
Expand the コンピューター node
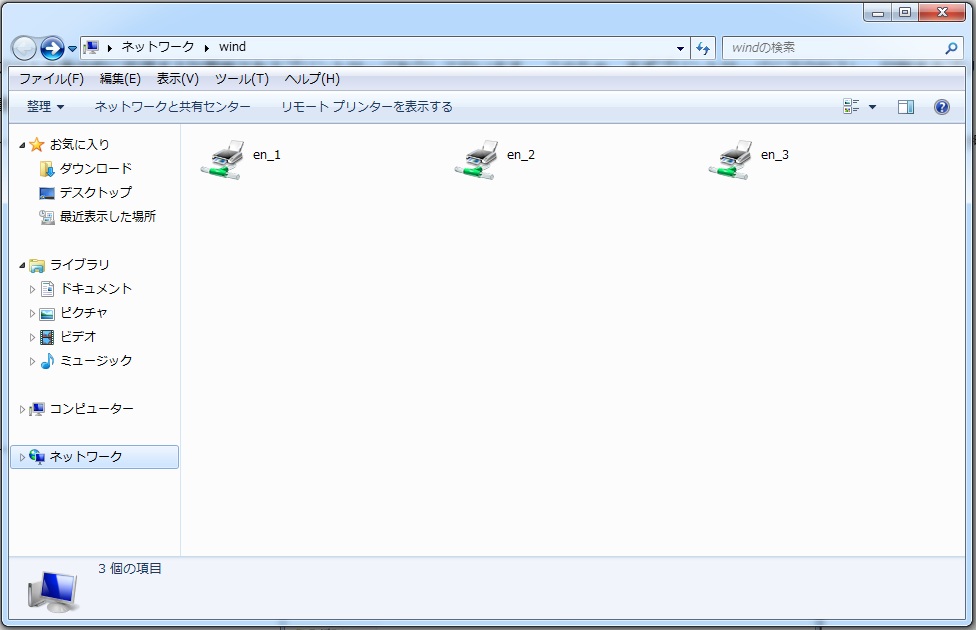22,410
